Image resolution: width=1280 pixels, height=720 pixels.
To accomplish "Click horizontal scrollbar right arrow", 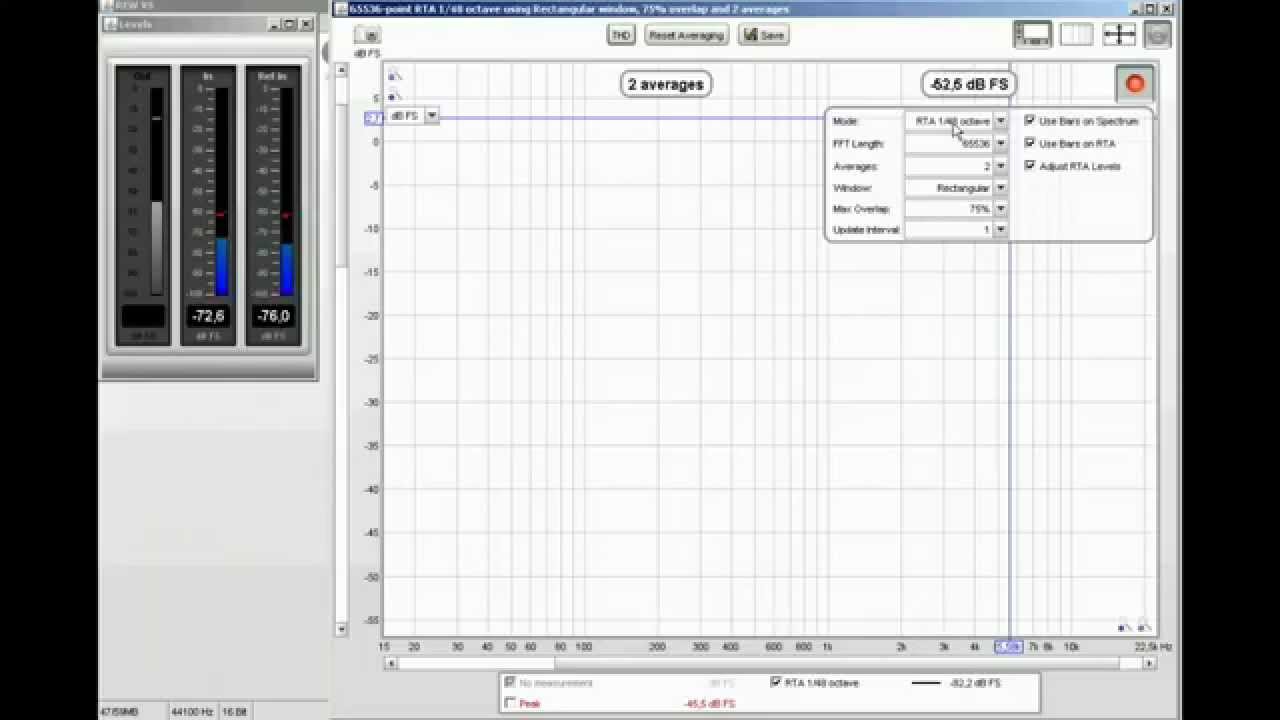I will point(1149,663).
